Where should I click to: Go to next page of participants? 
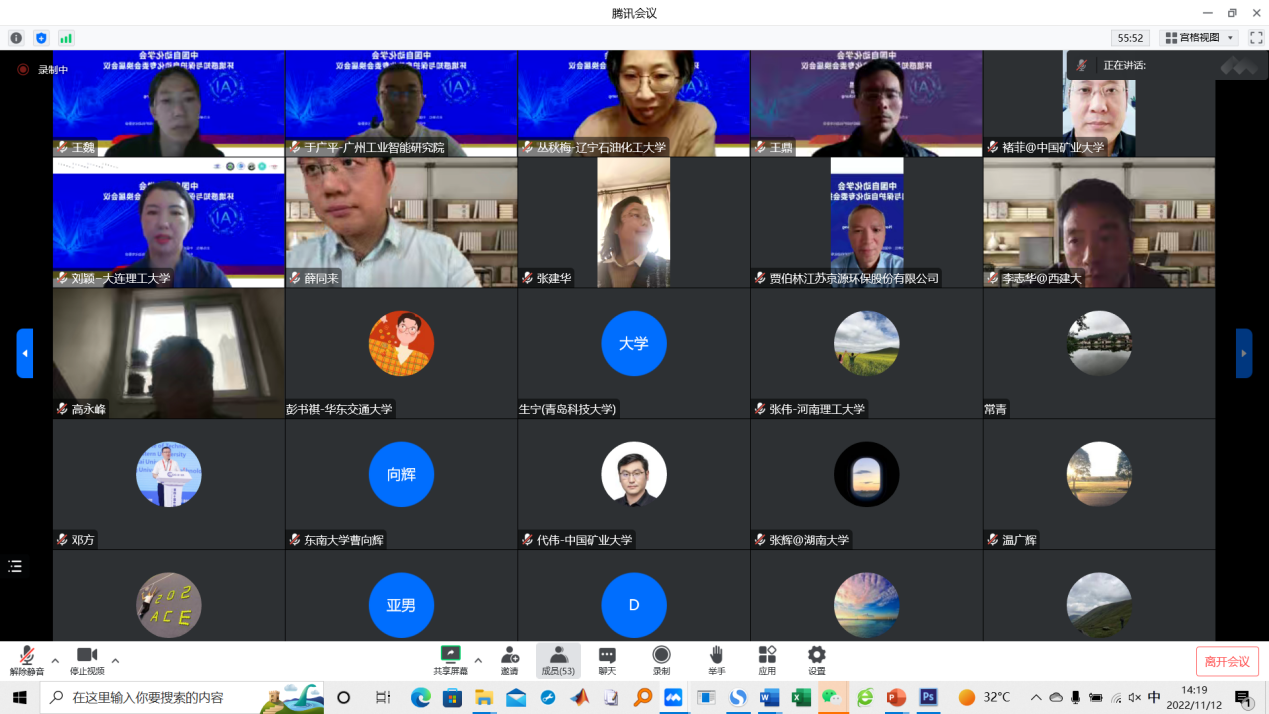(1244, 353)
